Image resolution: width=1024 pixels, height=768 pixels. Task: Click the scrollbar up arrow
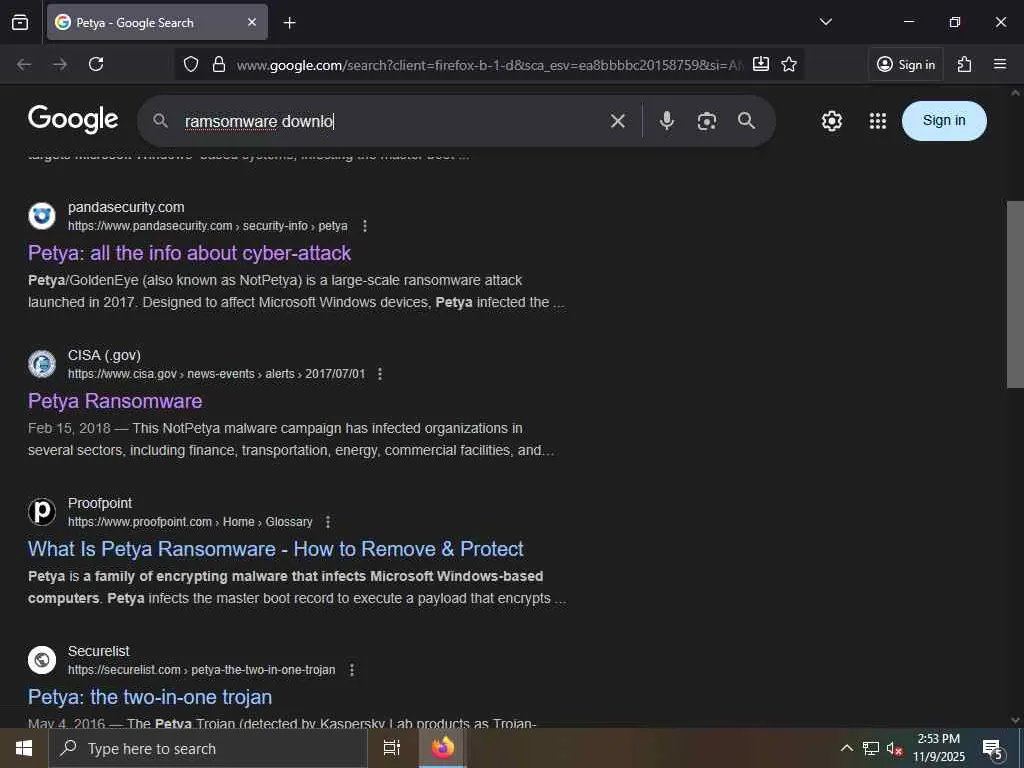(x=1015, y=93)
